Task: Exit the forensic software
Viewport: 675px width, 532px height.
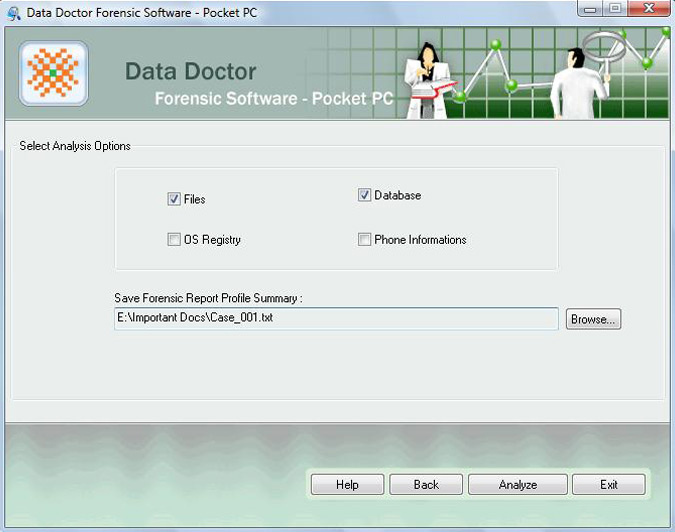Action: (x=609, y=485)
